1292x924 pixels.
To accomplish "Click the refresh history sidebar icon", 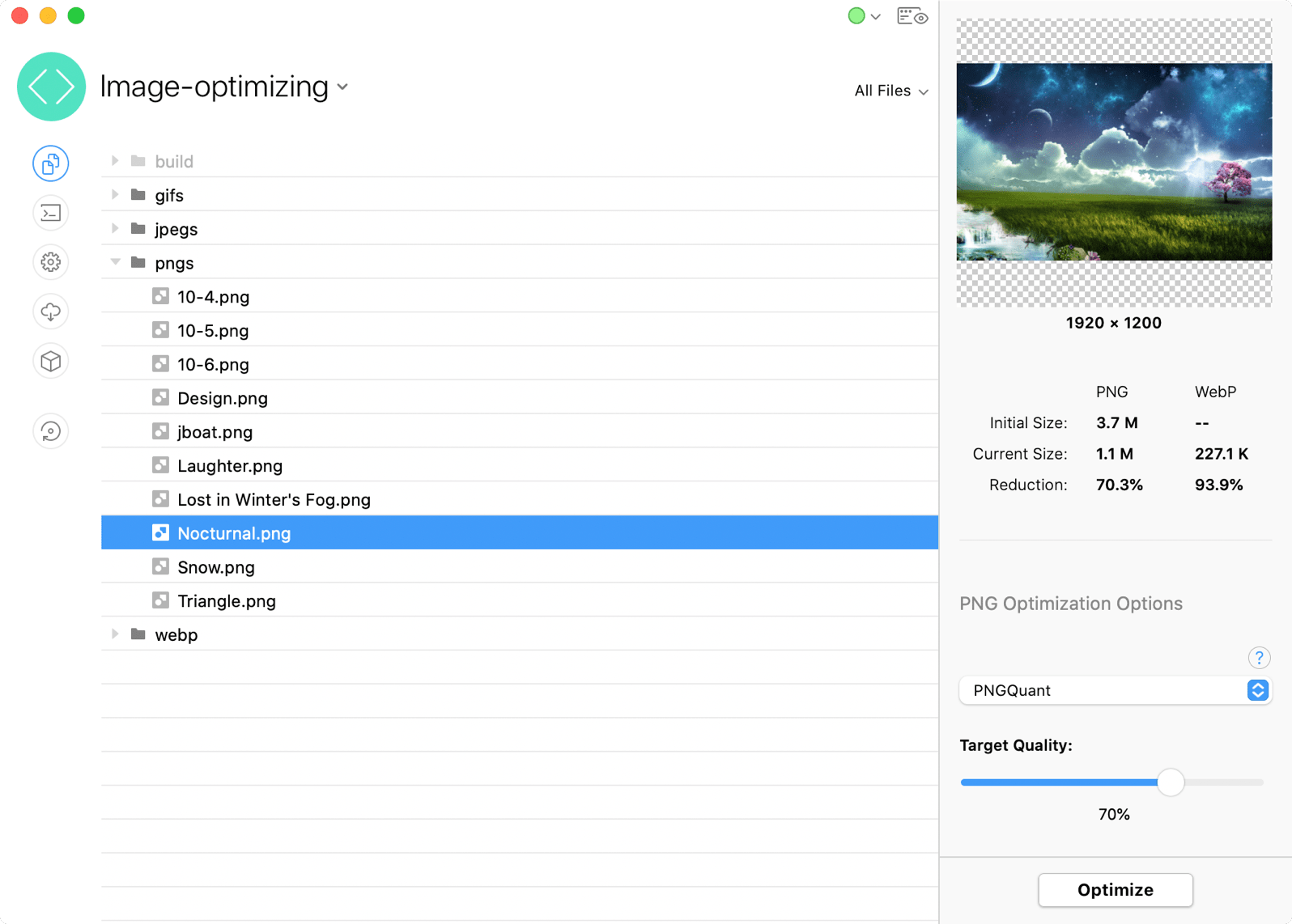I will pos(50,431).
